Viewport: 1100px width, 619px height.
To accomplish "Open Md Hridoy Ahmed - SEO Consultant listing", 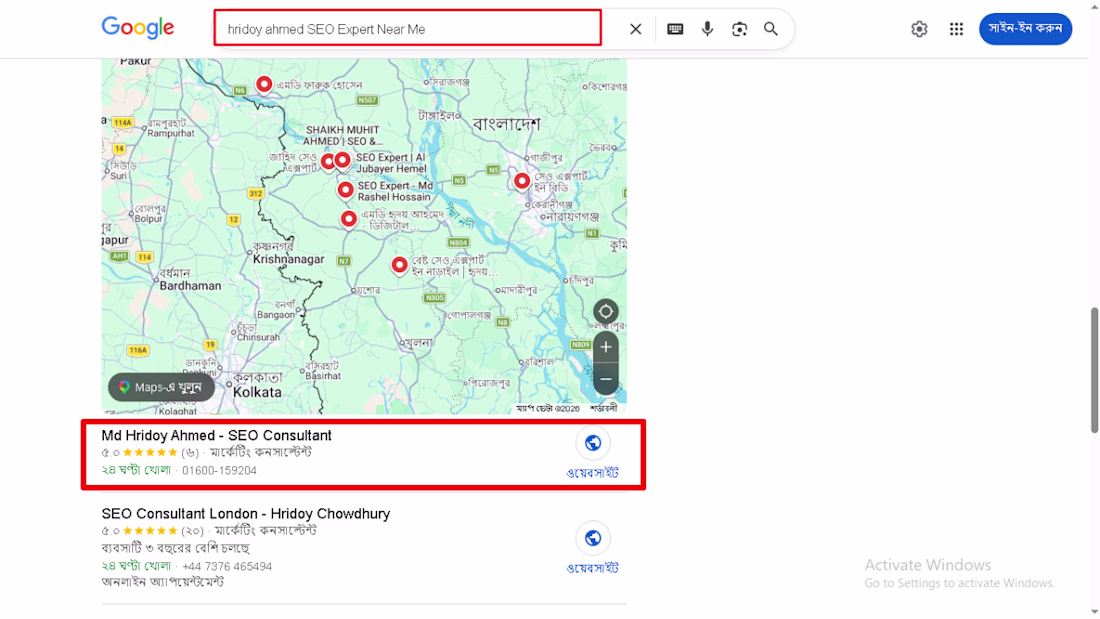I will click(217, 436).
